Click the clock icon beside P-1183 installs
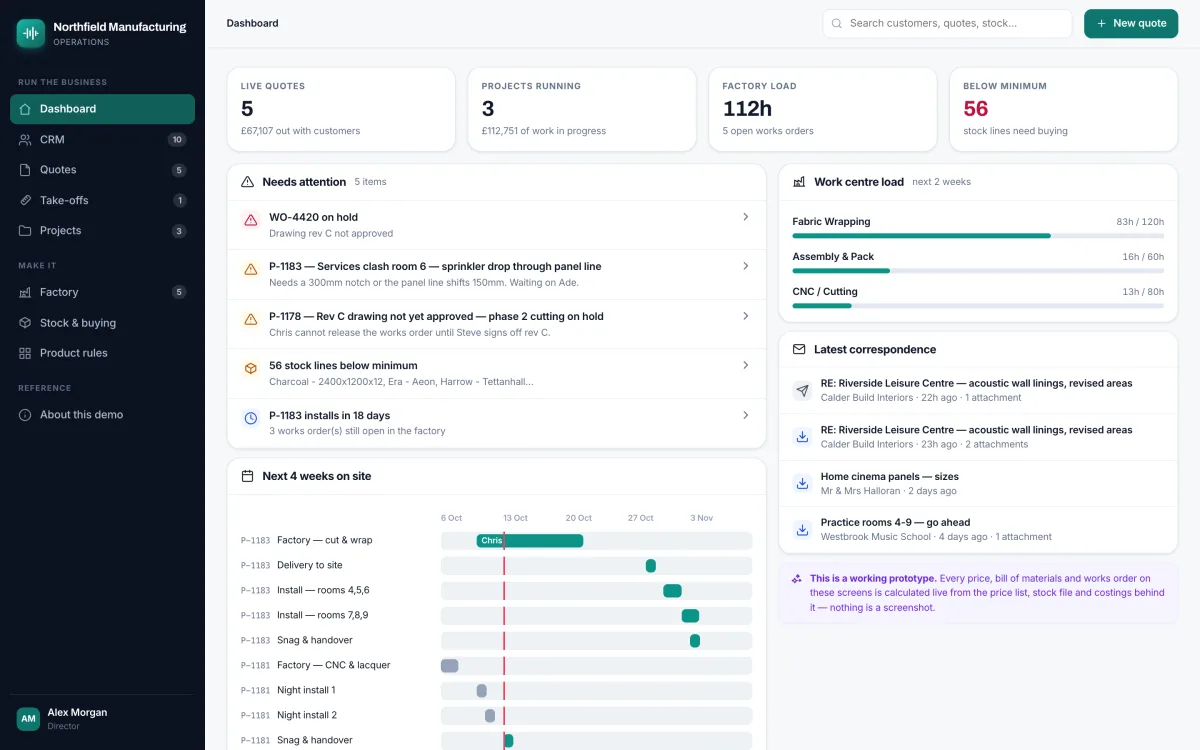Image resolution: width=1200 pixels, height=750 pixels. click(250, 418)
